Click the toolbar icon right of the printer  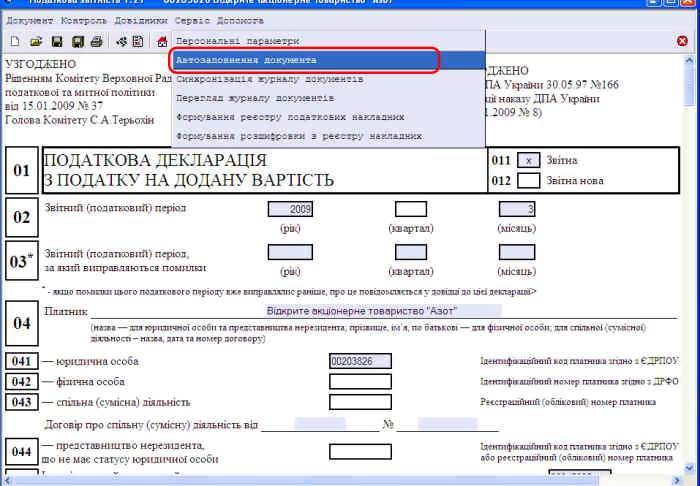[121, 42]
